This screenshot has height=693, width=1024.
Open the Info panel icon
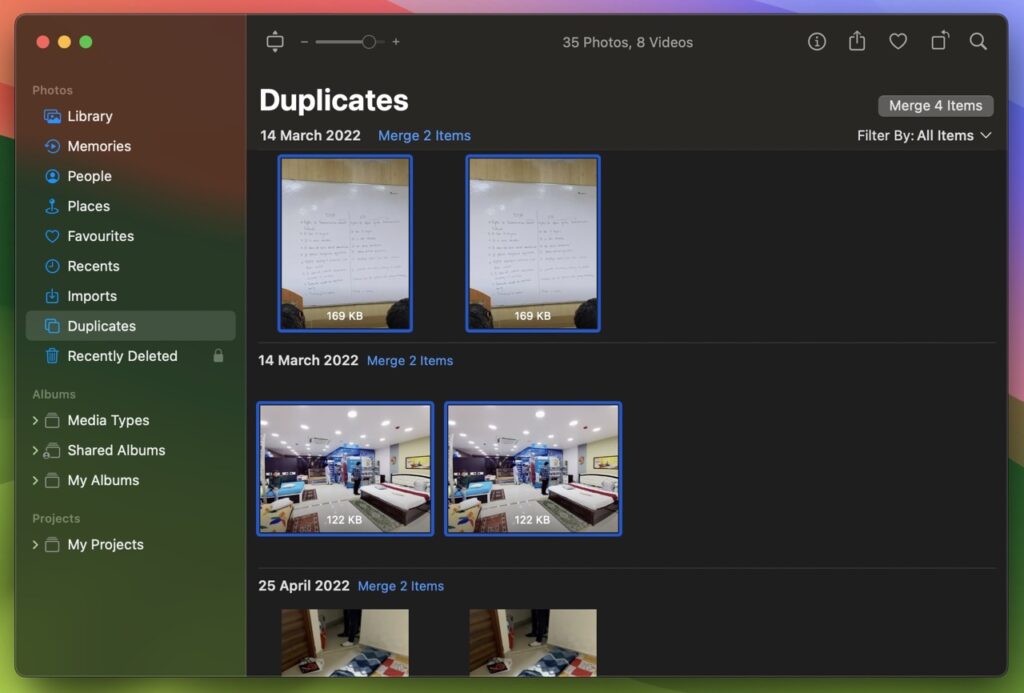pos(816,42)
